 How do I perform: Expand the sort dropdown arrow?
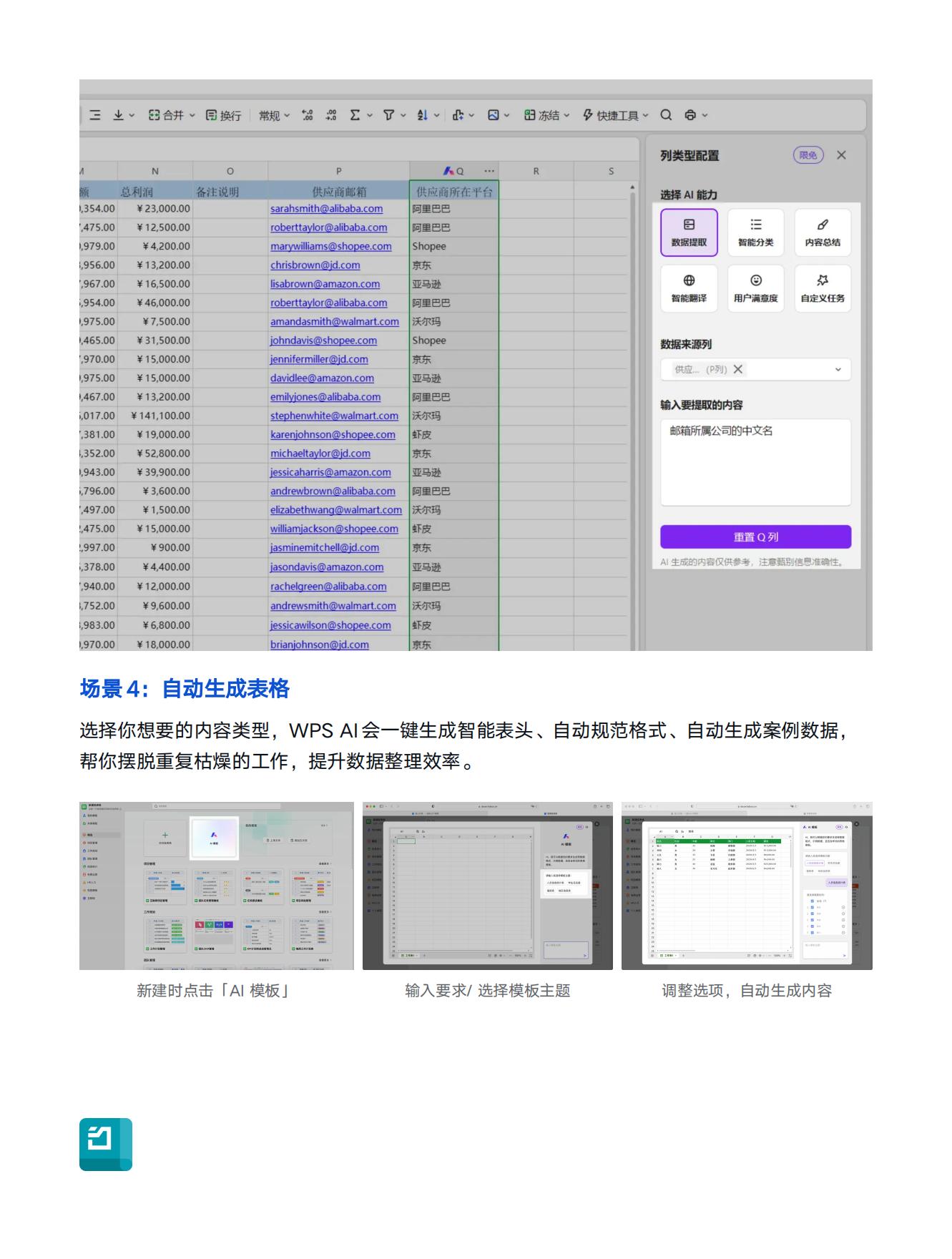click(436, 115)
